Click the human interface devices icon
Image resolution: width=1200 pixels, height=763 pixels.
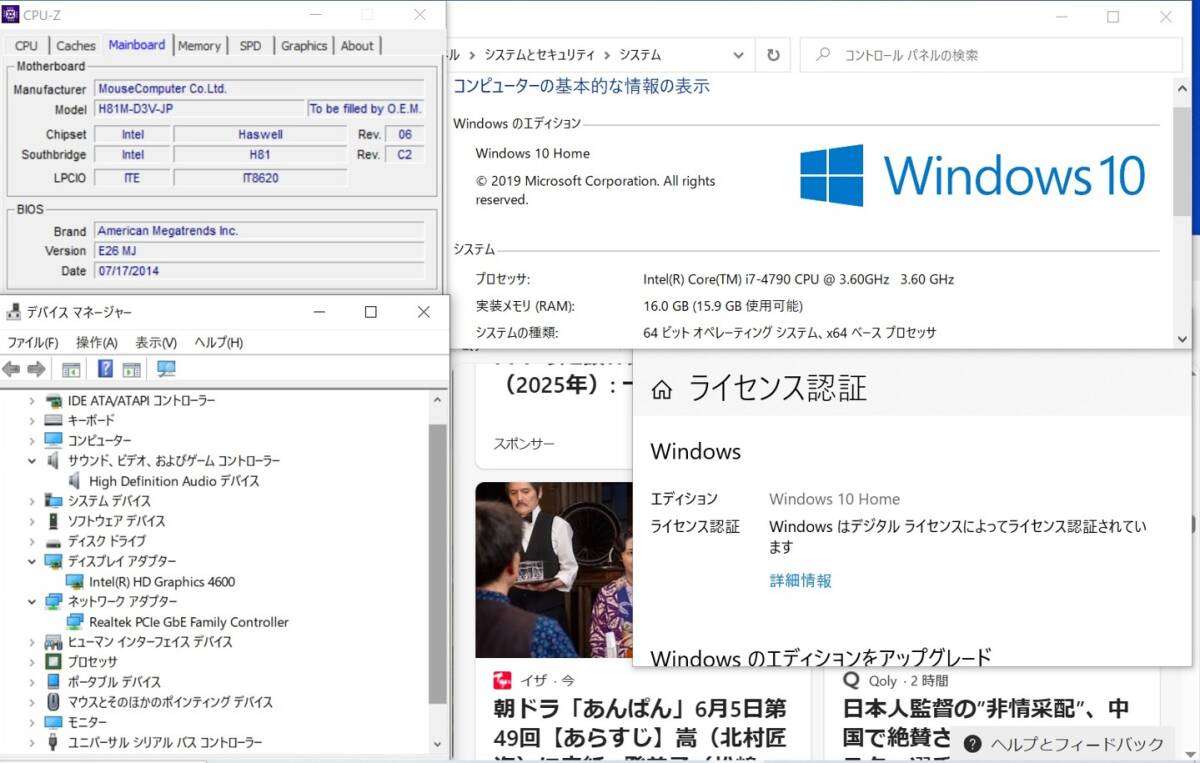click(x=54, y=641)
